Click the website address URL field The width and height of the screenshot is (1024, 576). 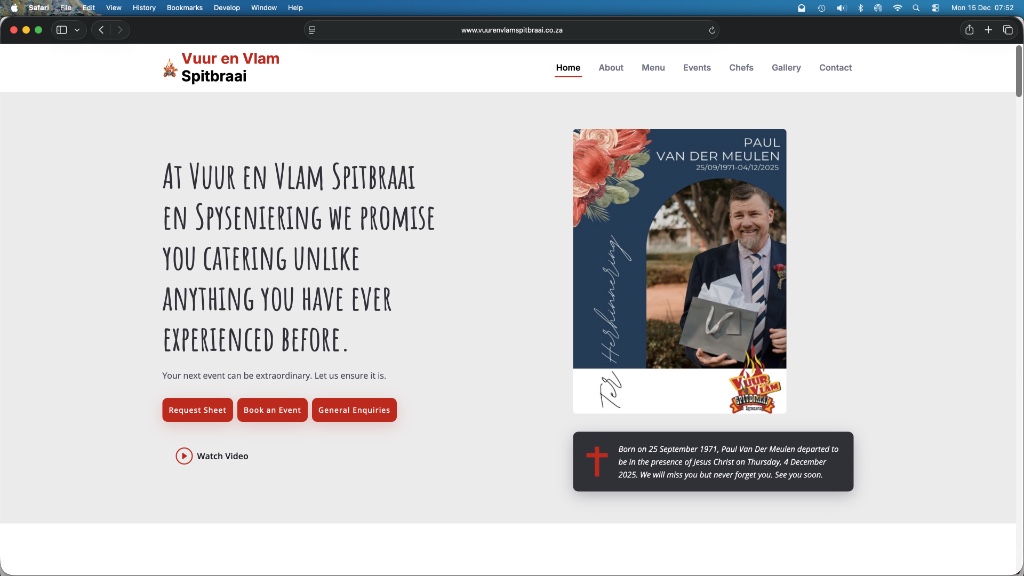[x=510, y=30]
